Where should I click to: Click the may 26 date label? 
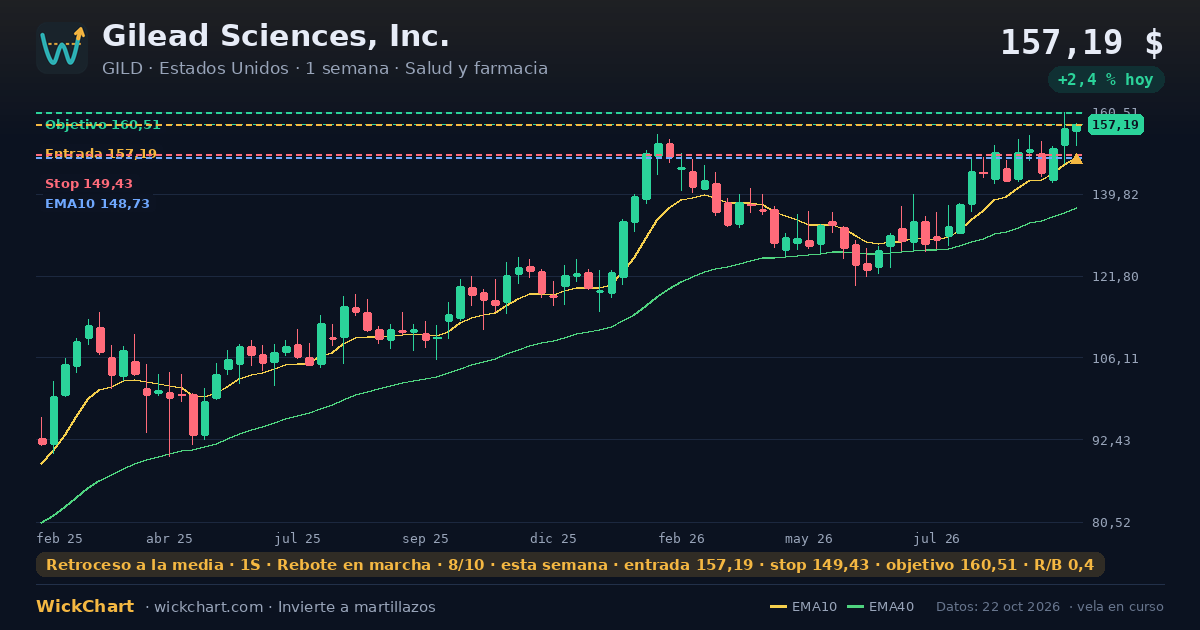[810, 538]
